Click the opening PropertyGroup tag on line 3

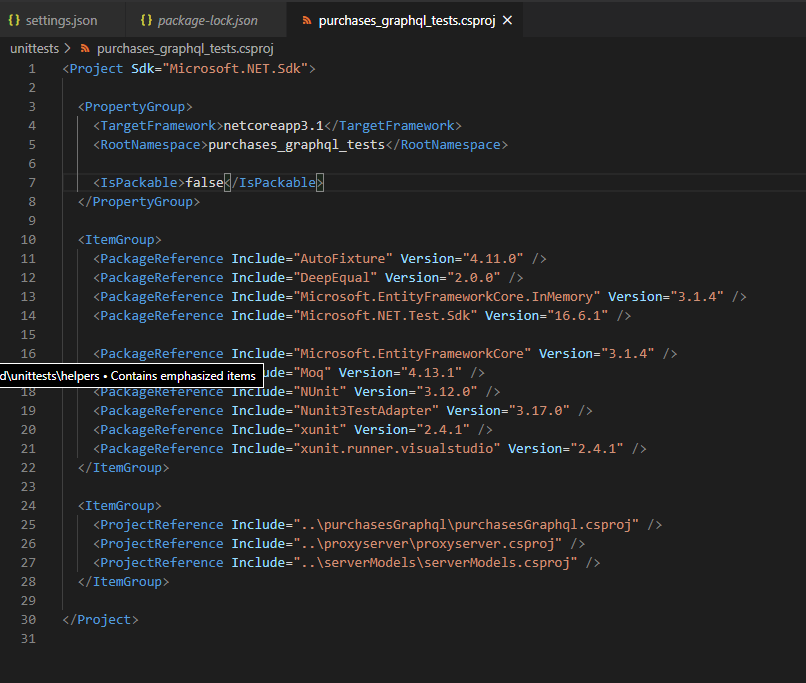coord(135,107)
